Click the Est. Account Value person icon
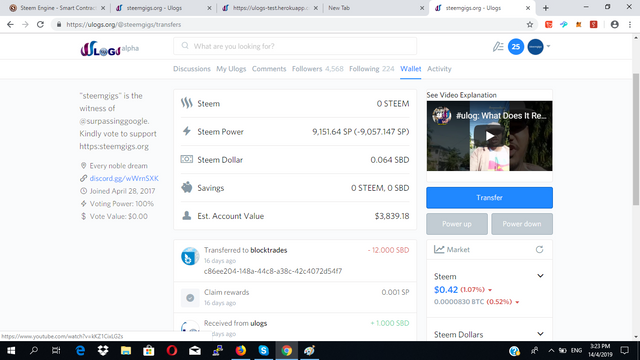The width and height of the screenshot is (640, 360). [x=187, y=216]
